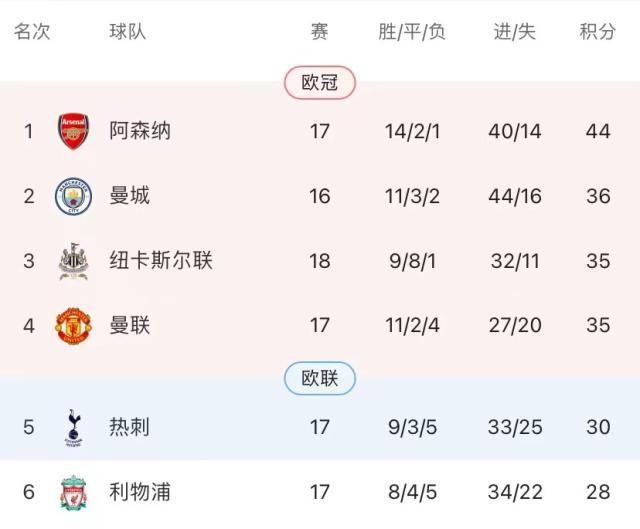Click the 进/失 column header
This screenshot has height=529, width=640.
515,32
